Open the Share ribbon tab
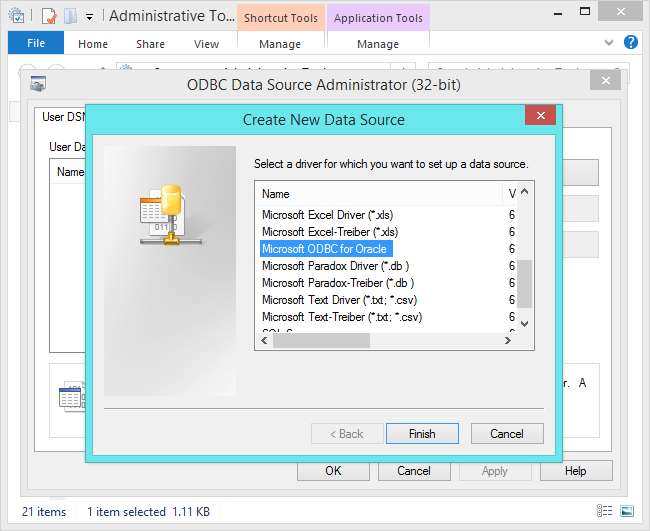This screenshot has height=531, width=650. pyautogui.click(x=150, y=44)
